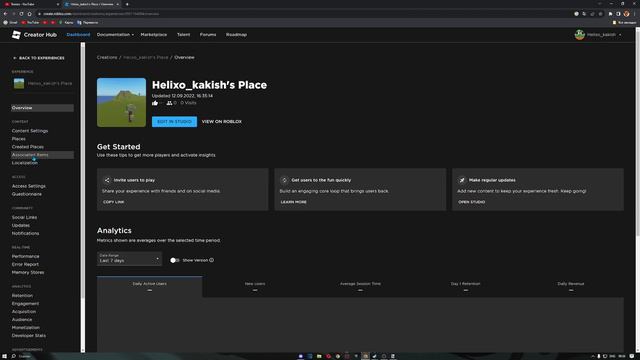Click the sidebar vertical scrollbar
Image resolution: width=640 pixels, height=360 pixels.
pyautogui.click(x=83, y=198)
